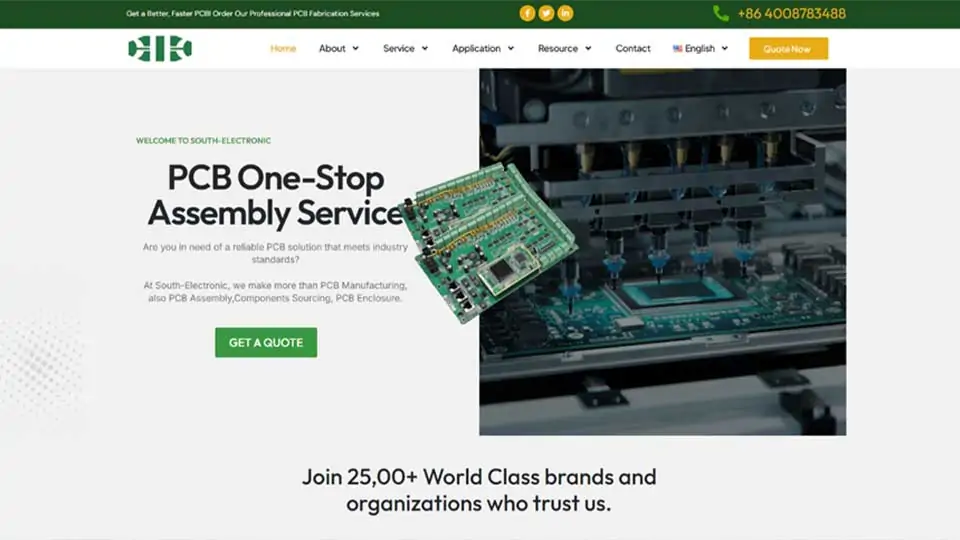Click the flag icon beside English
This screenshot has width=960, height=540.
click(677, 48)
